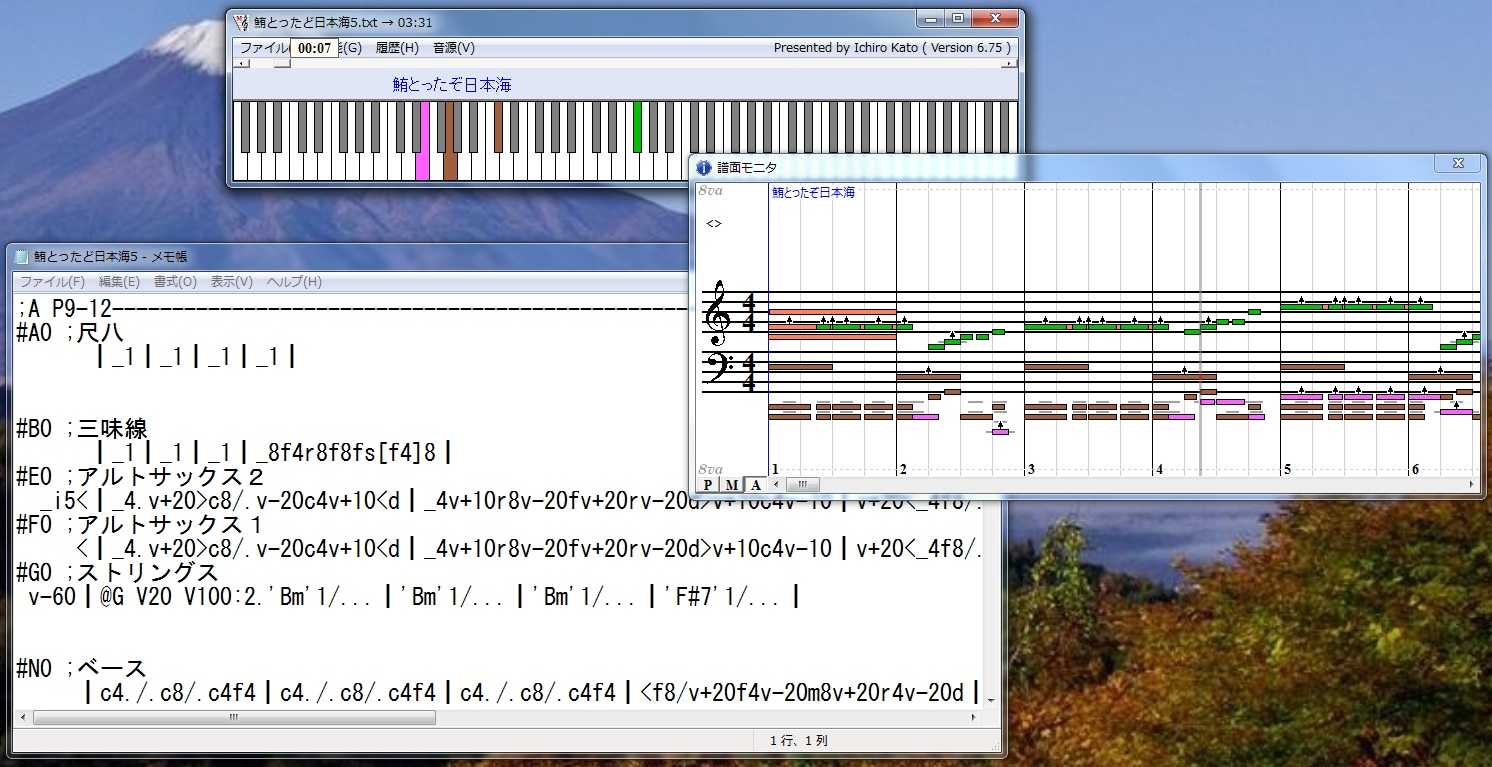This screenshot has height=767, width=1492.
Task: Click the upper 8va label in the score monitor
Action: 710,190
